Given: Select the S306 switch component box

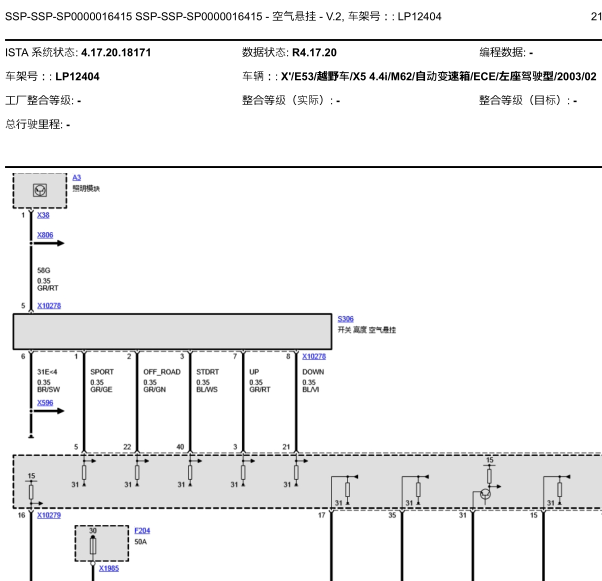Looking at the screenshot, I should click(x=172, y=331).
